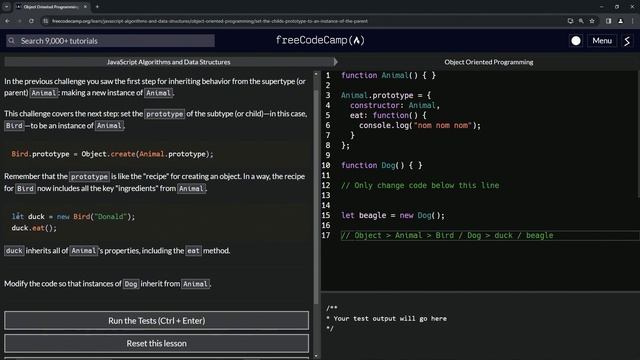Click the address bar URL
The image size is (640, 360).
[x=210, y=21]
